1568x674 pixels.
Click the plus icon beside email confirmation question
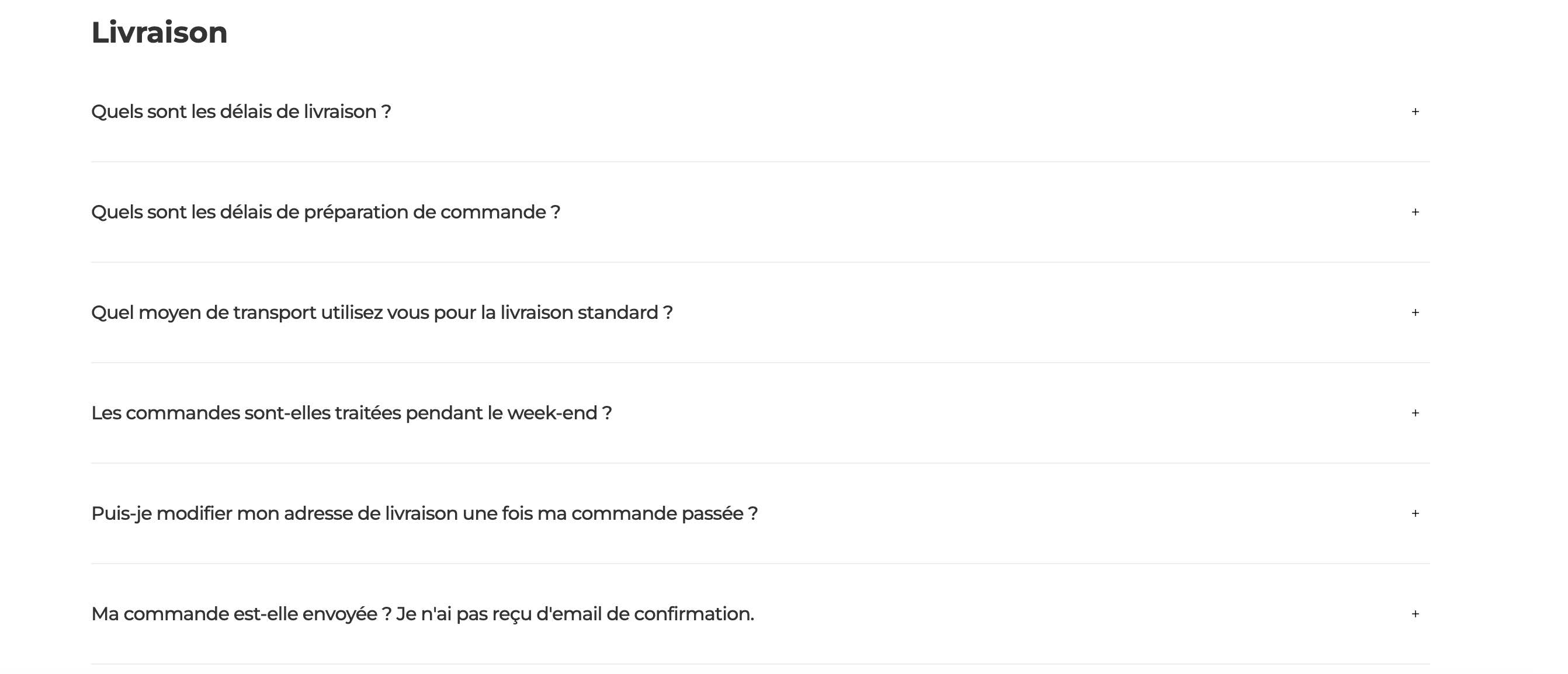[1414, 614]
